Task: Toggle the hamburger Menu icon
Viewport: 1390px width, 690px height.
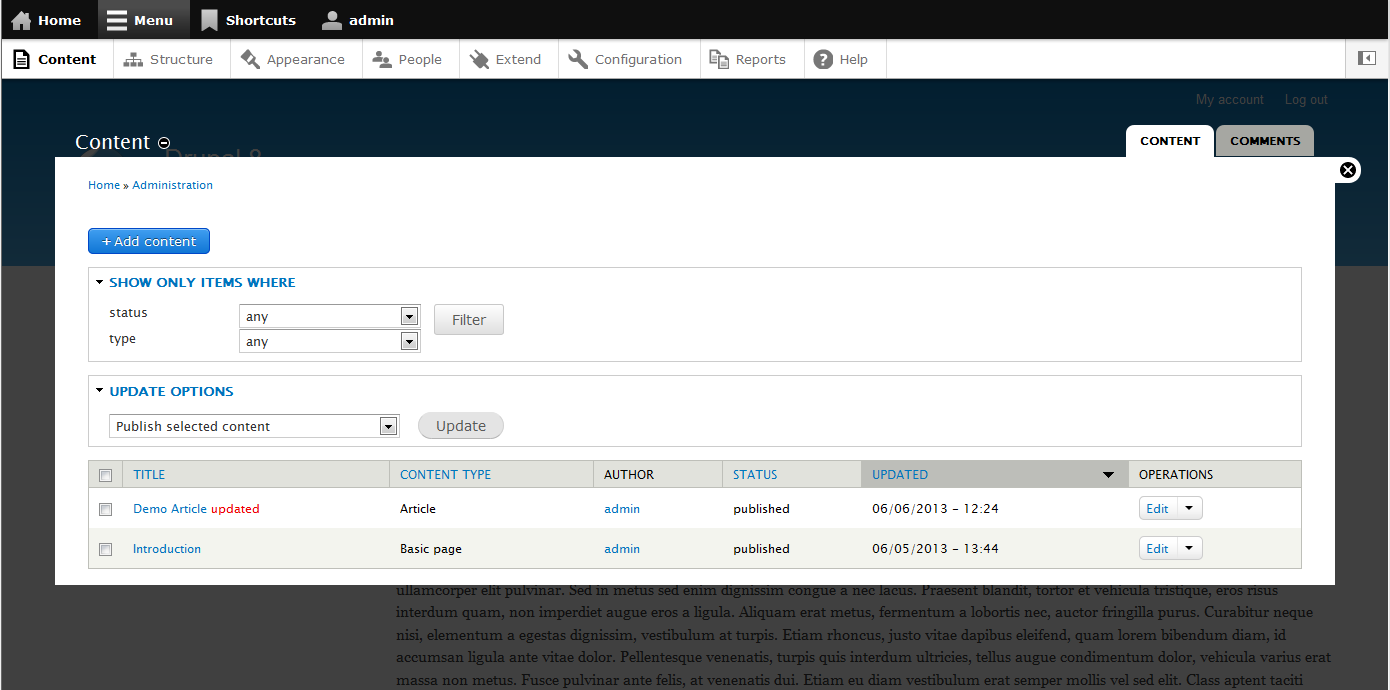Action: (117, 20)
